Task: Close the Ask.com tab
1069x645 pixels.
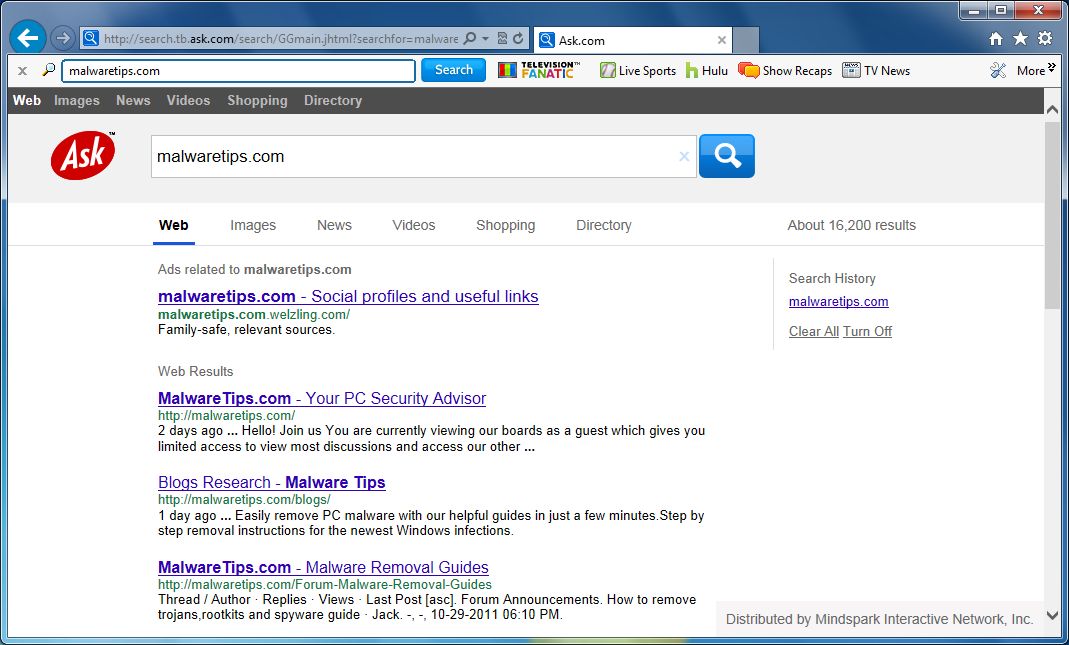Action: click(721, 40)
